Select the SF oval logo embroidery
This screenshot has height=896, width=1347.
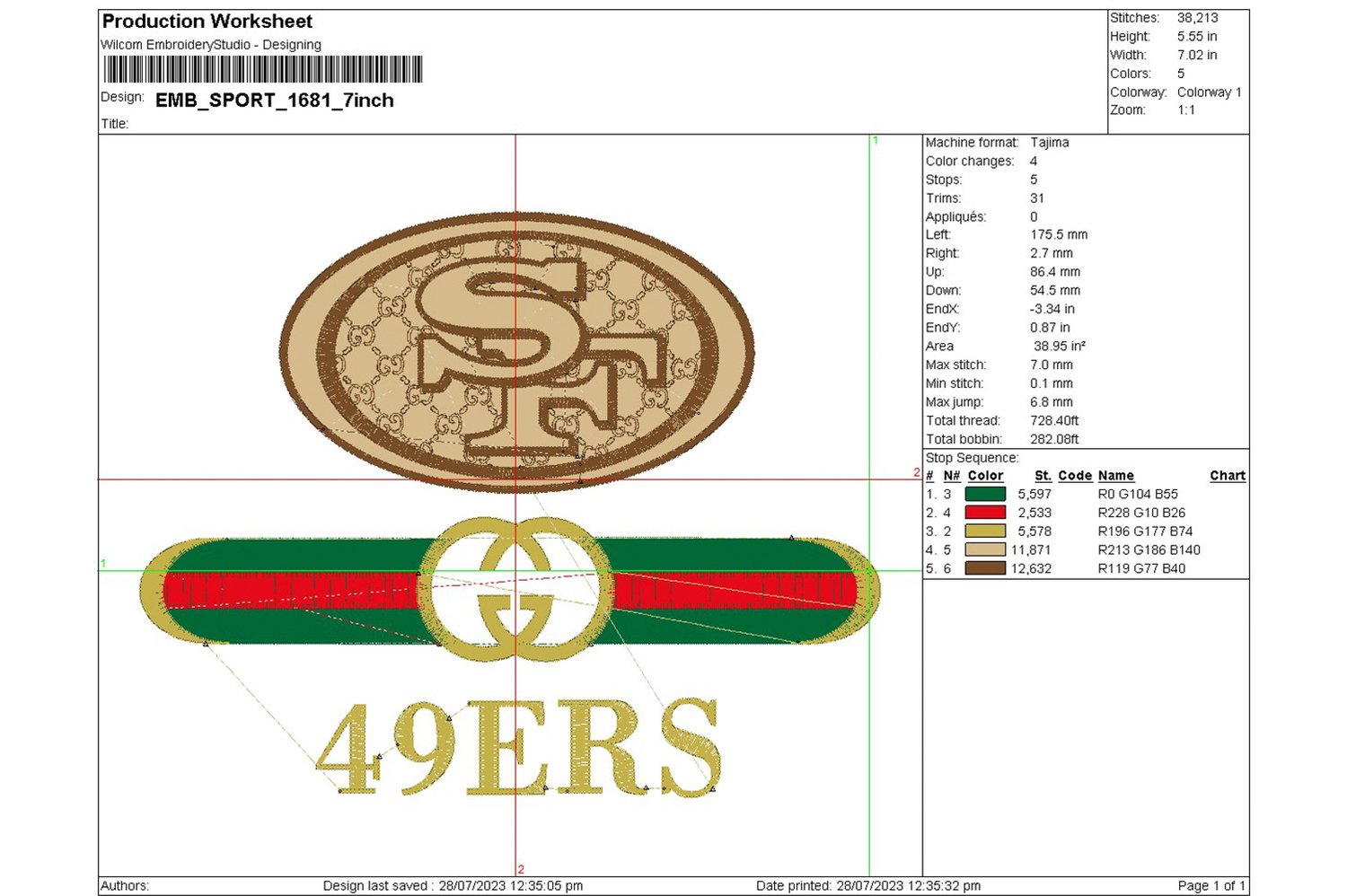click(x=516, y=352)
